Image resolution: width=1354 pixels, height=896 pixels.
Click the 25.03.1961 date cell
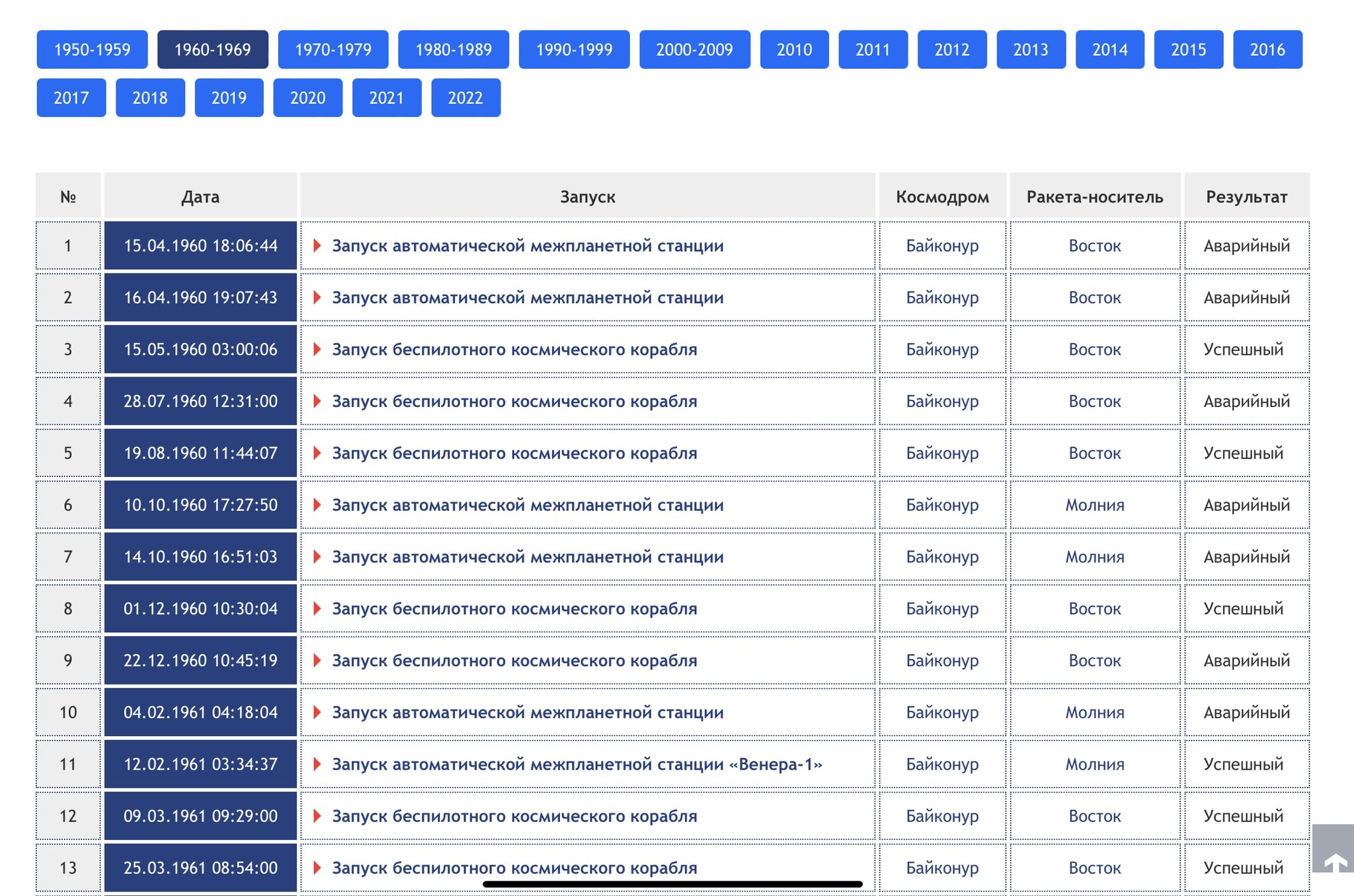click(x=200, y=868)
